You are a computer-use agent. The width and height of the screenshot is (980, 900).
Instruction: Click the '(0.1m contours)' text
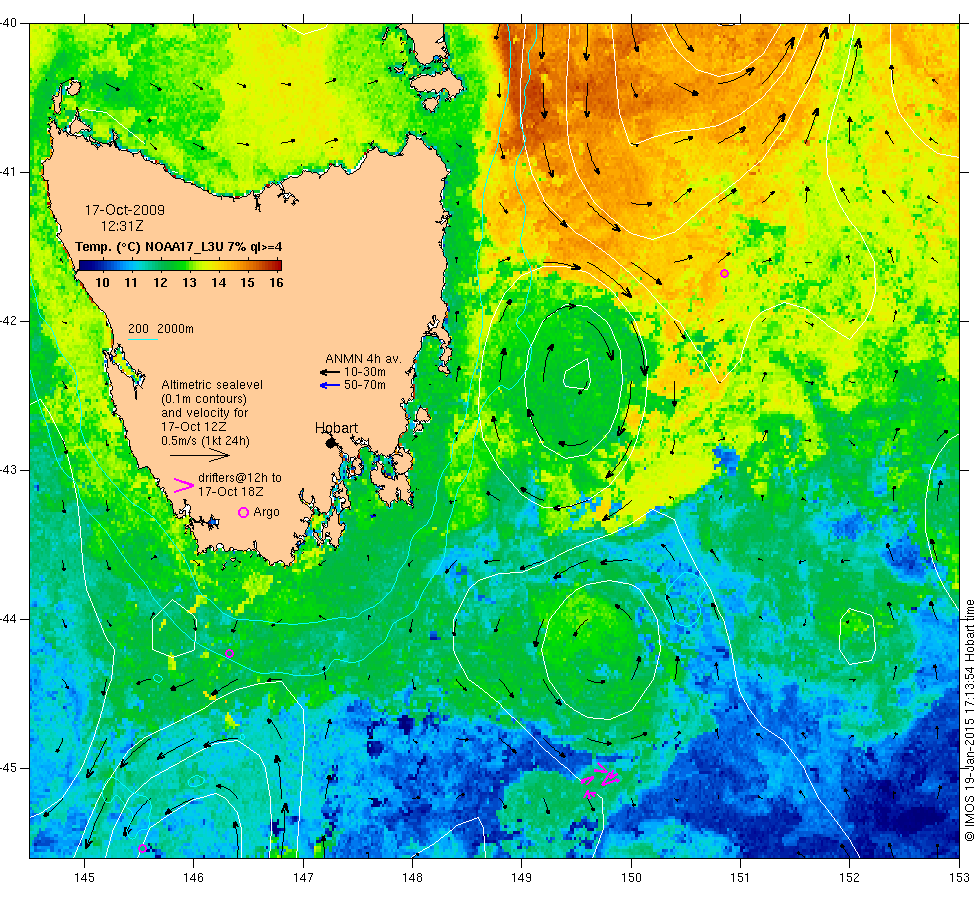click(x=204, y=399)
